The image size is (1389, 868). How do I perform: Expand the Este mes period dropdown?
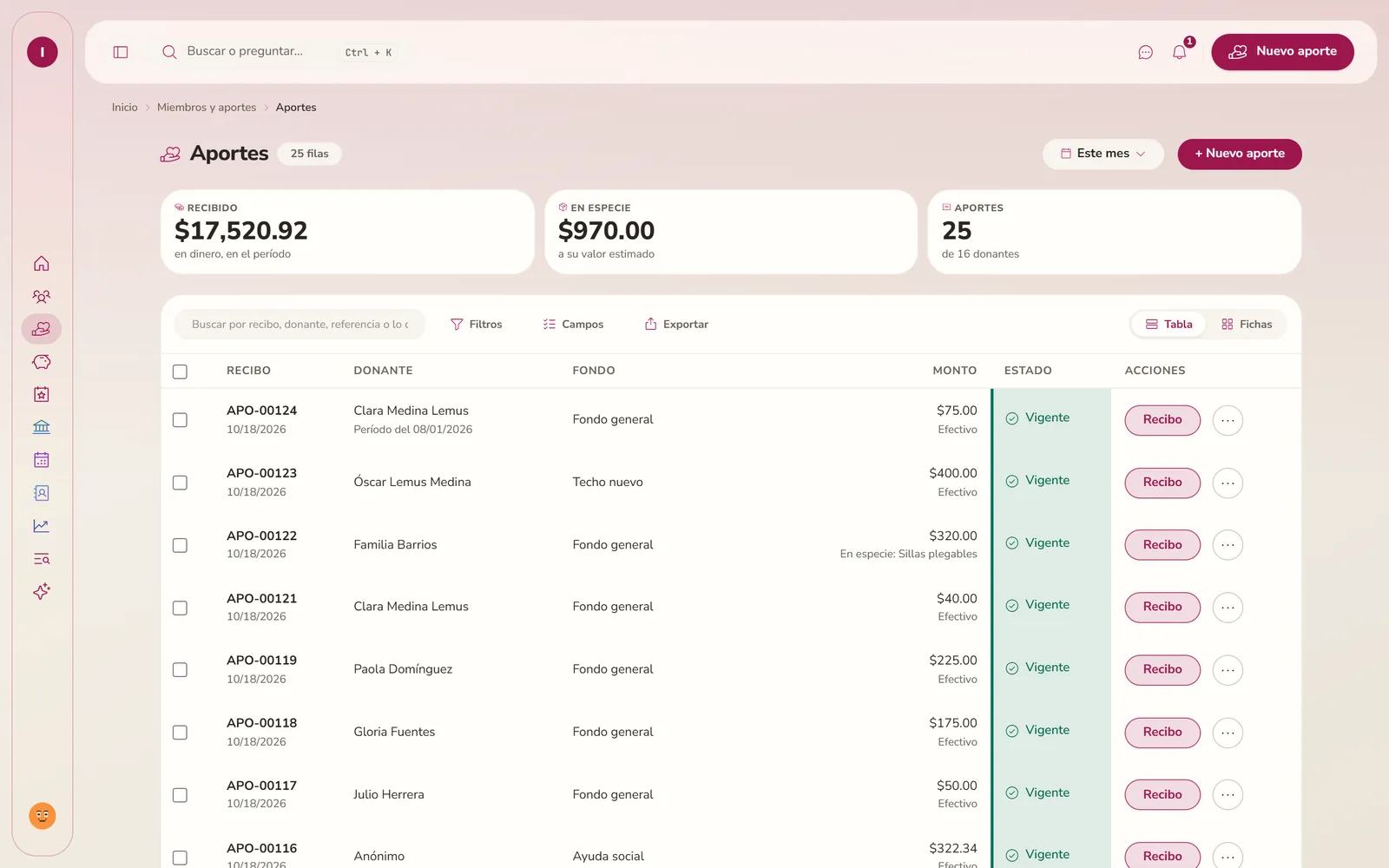pos(1103,154)
